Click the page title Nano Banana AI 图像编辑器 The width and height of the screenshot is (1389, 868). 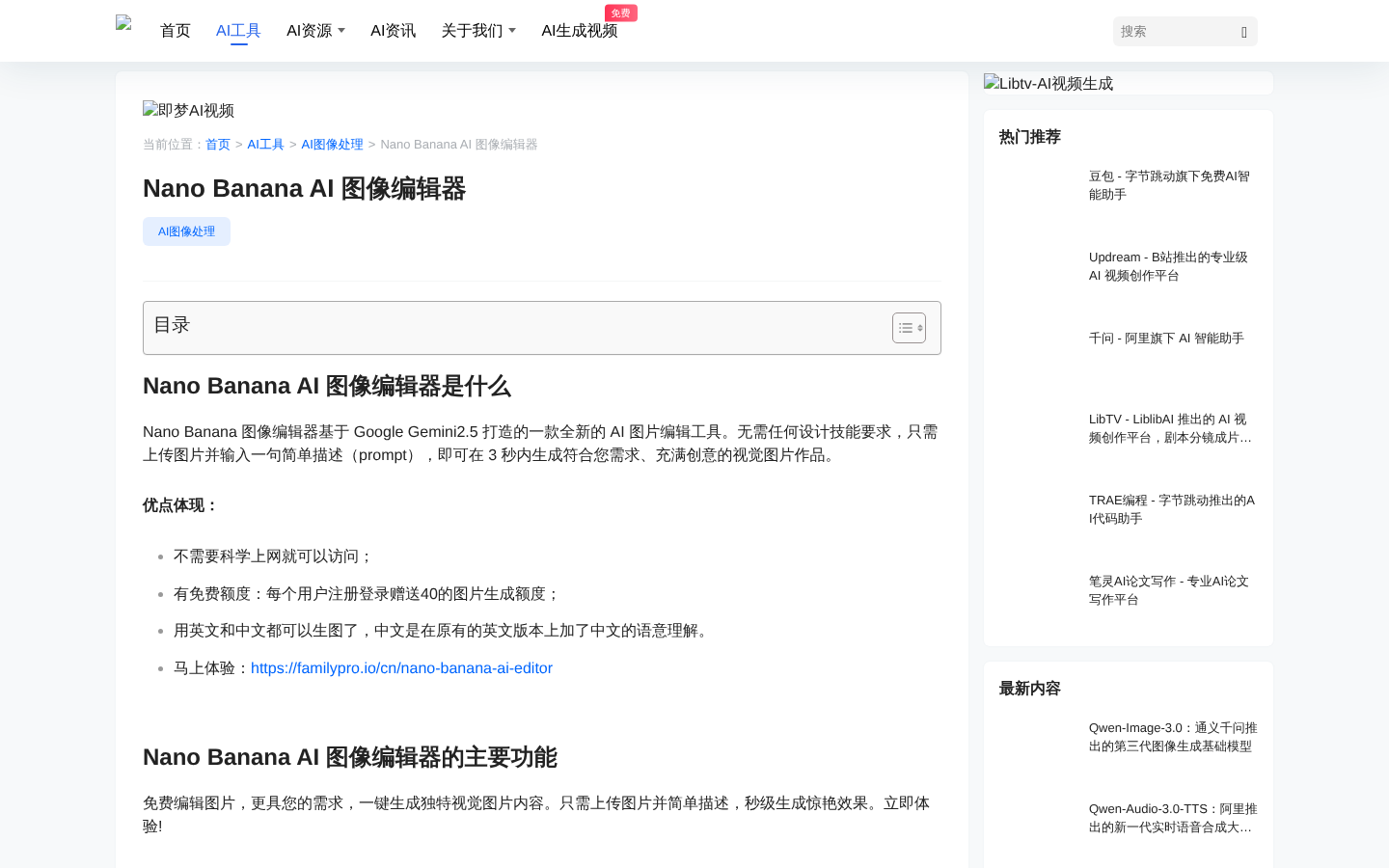tap(304, 188)
